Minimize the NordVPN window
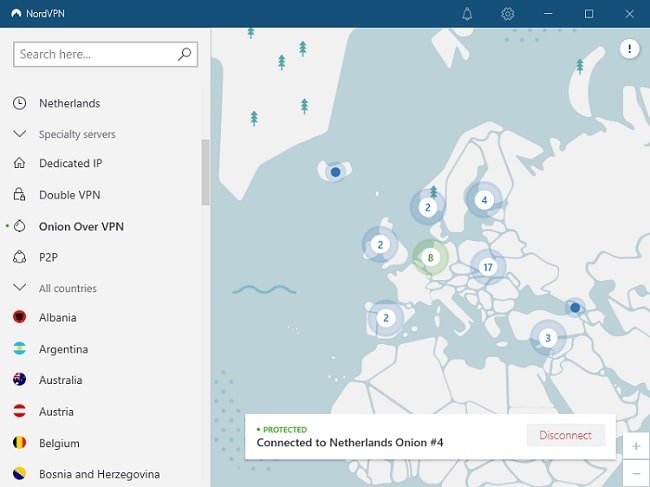The width and height of the screenshot is (650, 487). (548, 14)
